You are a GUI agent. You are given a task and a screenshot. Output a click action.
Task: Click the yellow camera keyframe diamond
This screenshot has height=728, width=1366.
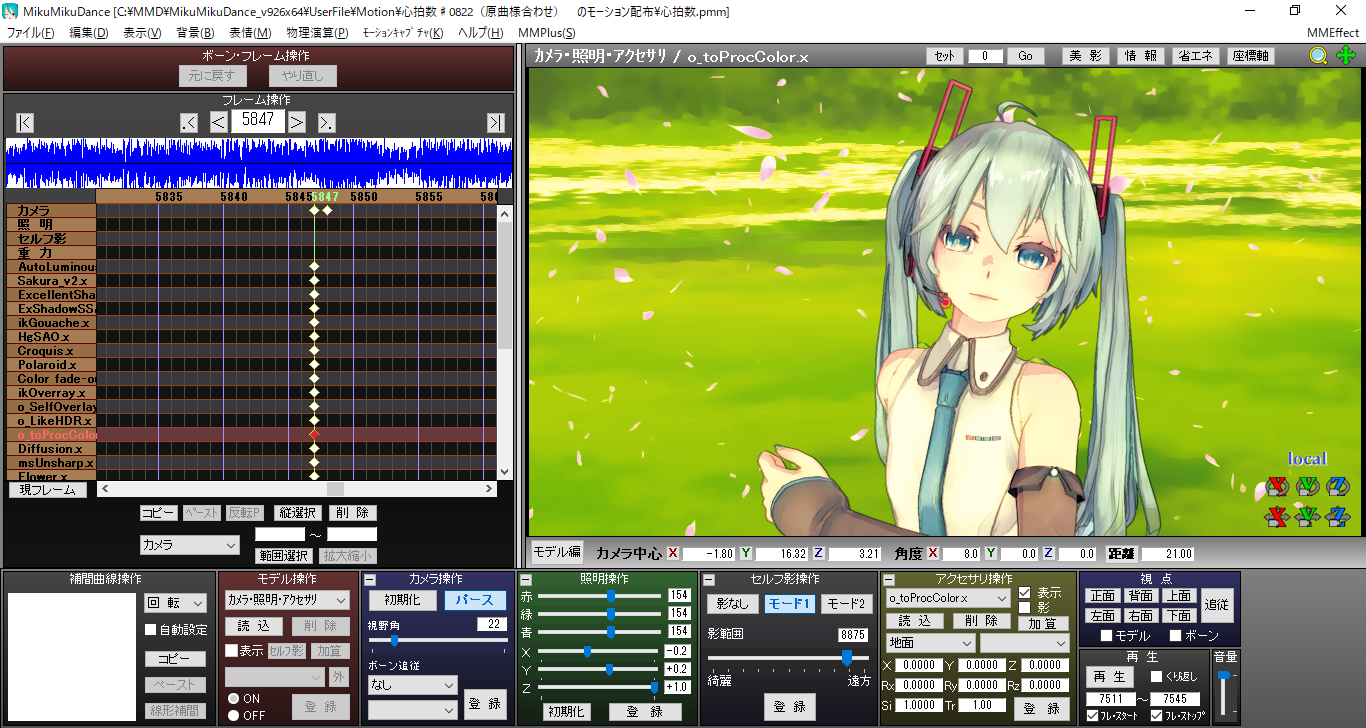point(327,211)
